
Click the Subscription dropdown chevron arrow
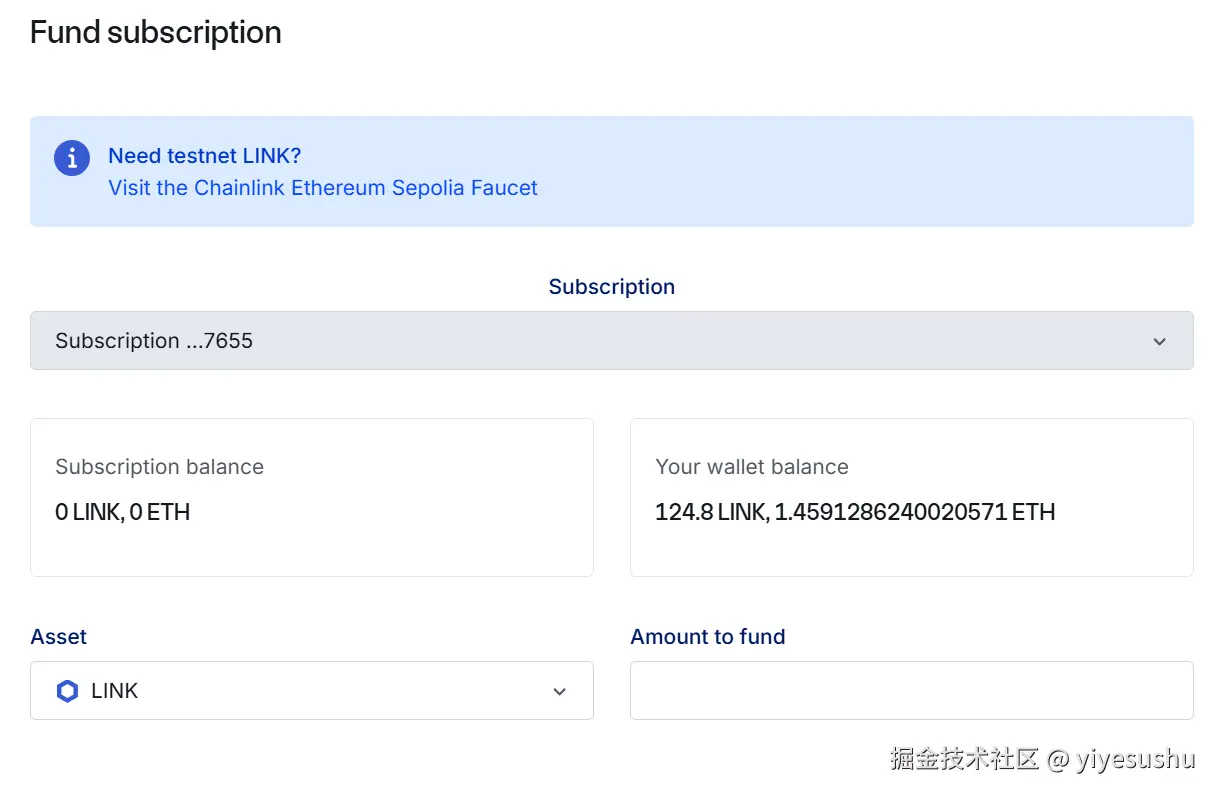[x=1159, y=341]
